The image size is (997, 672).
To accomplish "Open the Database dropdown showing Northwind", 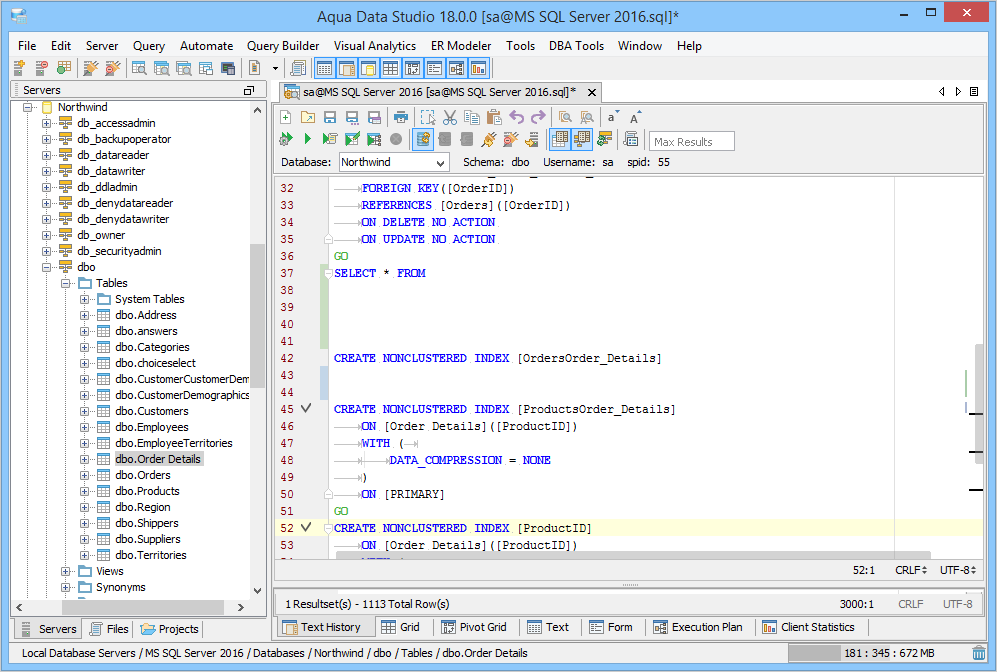I will 394,162.
